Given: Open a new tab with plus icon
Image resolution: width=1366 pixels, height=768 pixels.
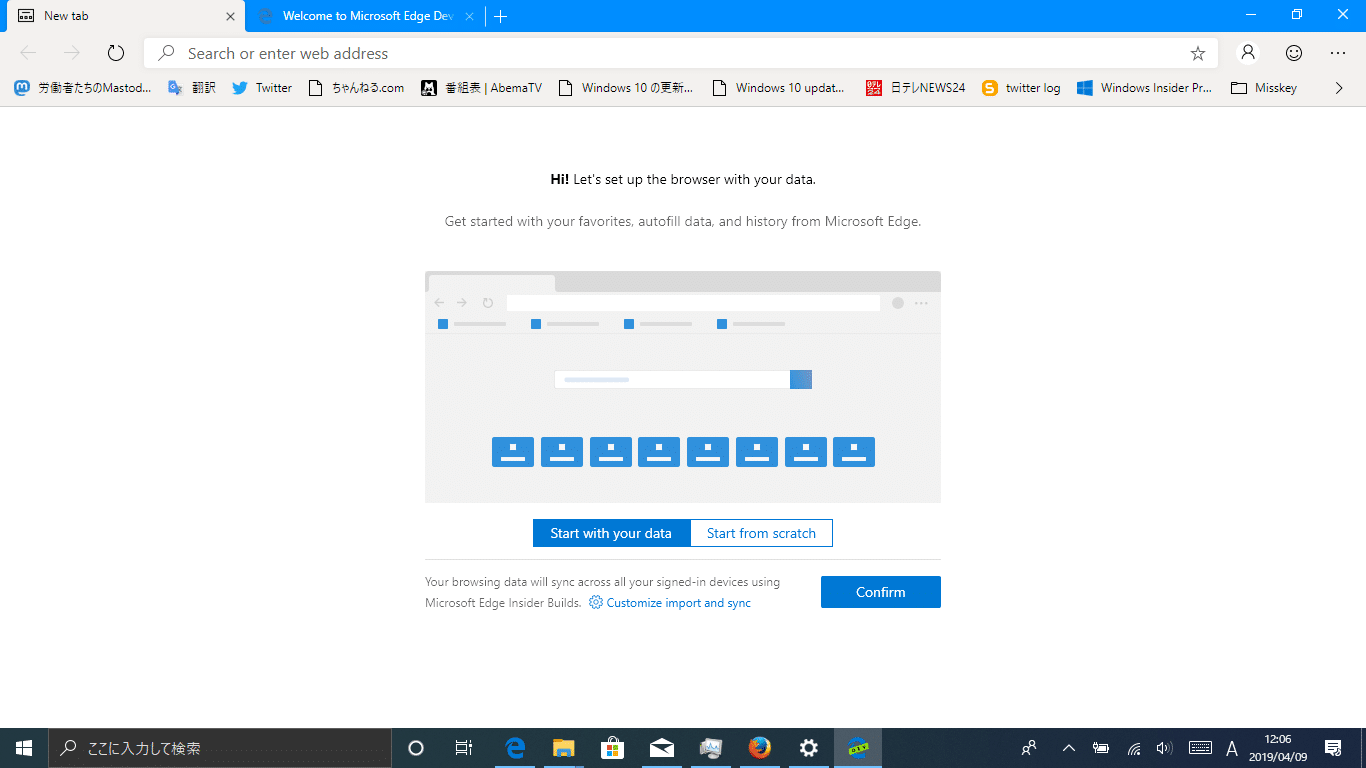Looking at the screenshot, I should 501,16.
